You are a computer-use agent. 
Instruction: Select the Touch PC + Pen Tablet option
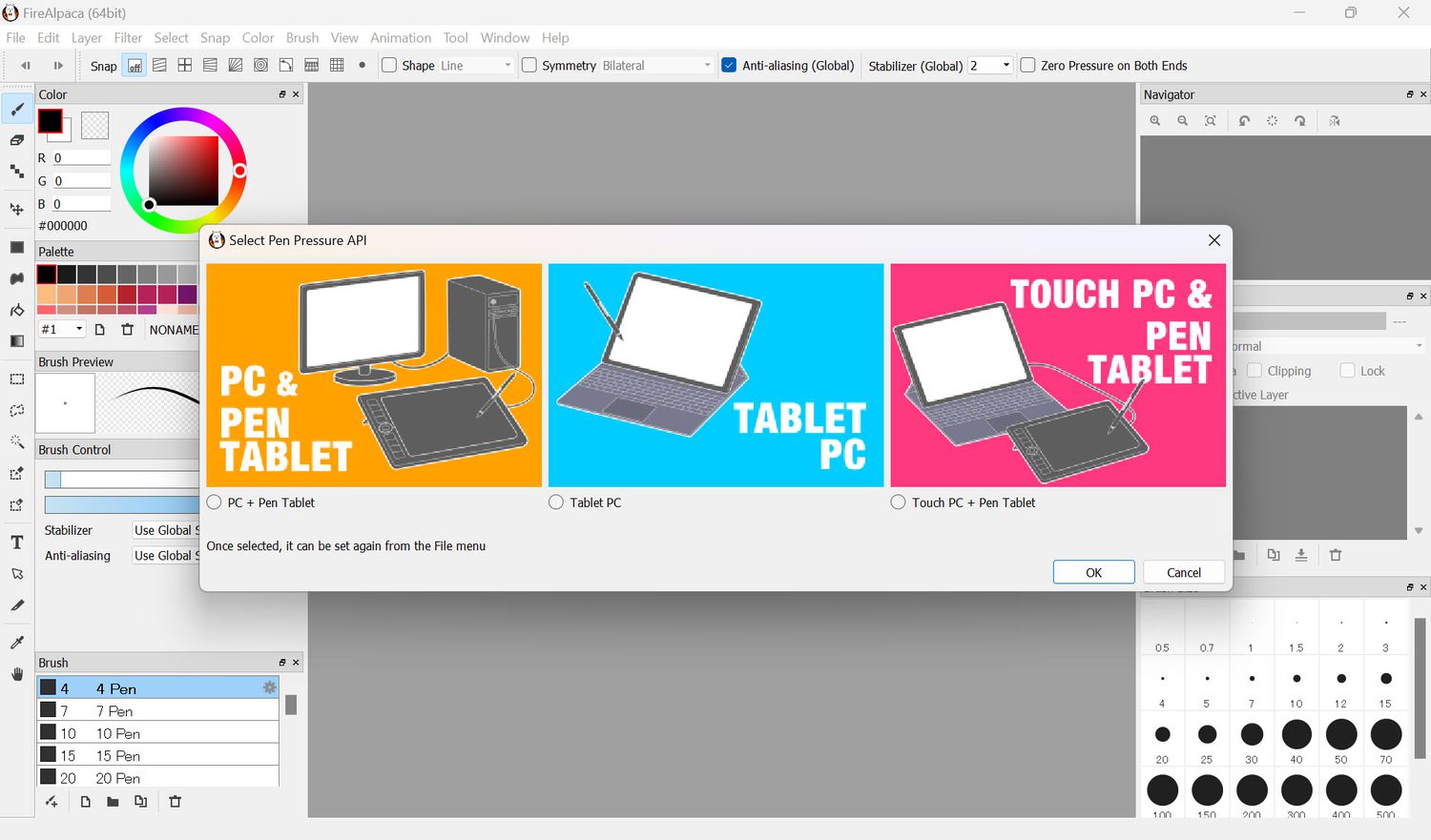click(898, 502)
